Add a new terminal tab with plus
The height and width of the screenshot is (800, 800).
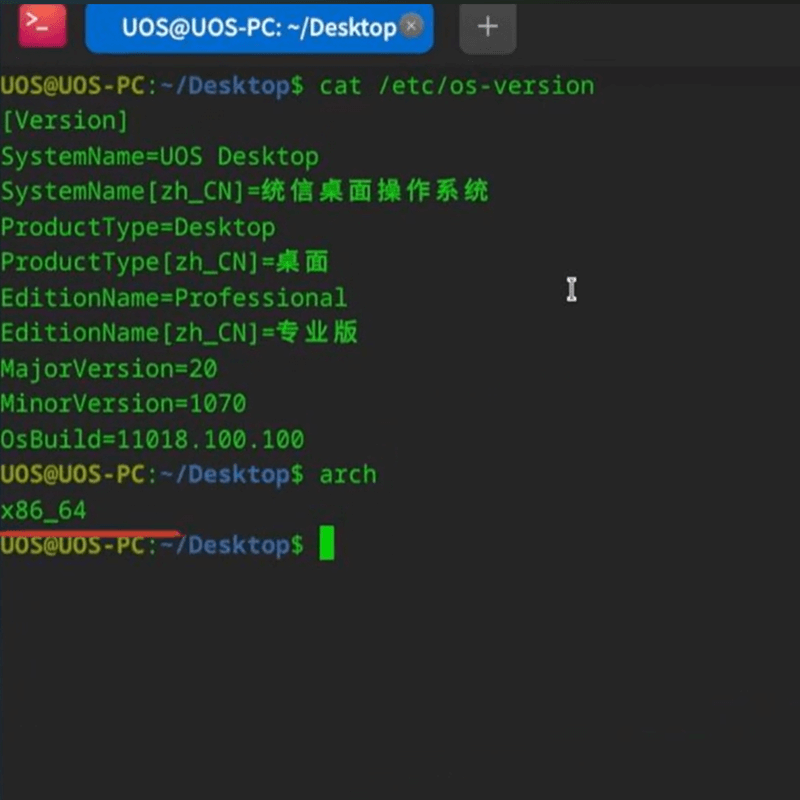pyautogui.click(x=488, y=27)
